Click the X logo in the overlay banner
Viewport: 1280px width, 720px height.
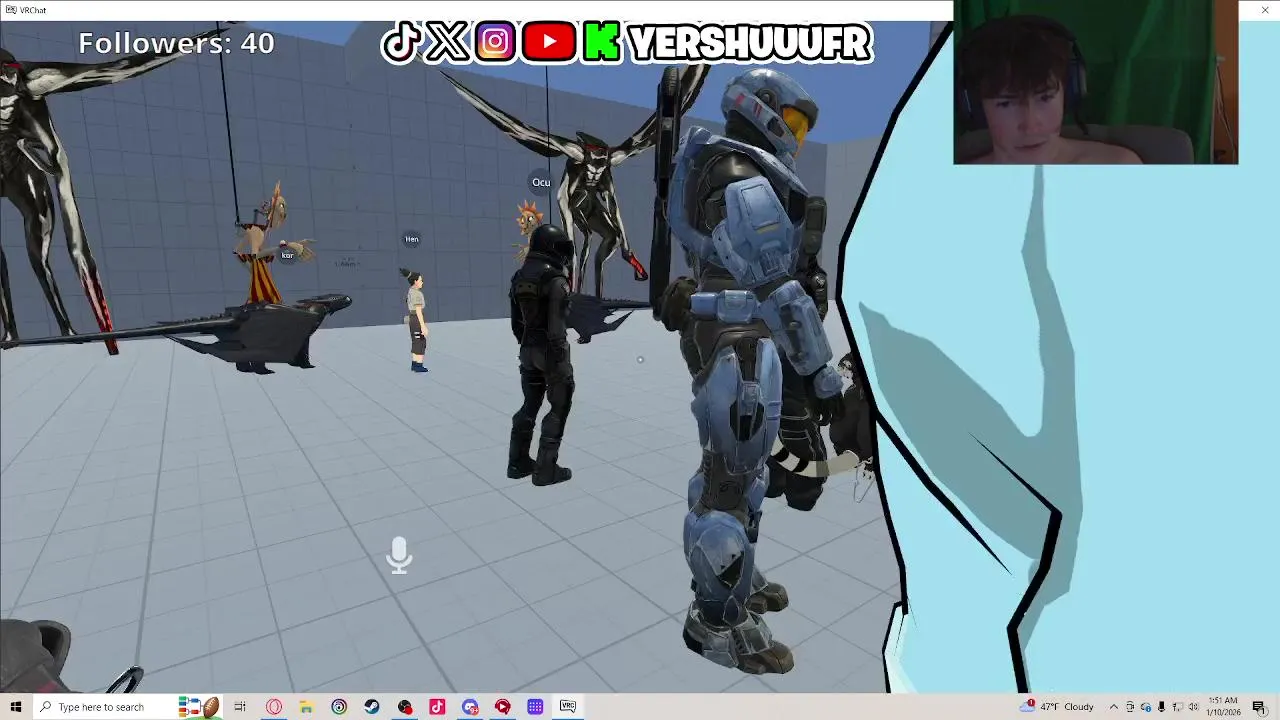[x=447, y=43]
